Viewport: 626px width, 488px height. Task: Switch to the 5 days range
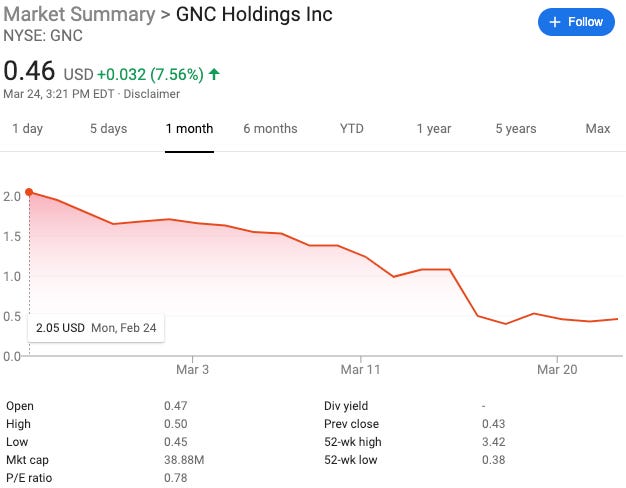(x=108, y=129)
